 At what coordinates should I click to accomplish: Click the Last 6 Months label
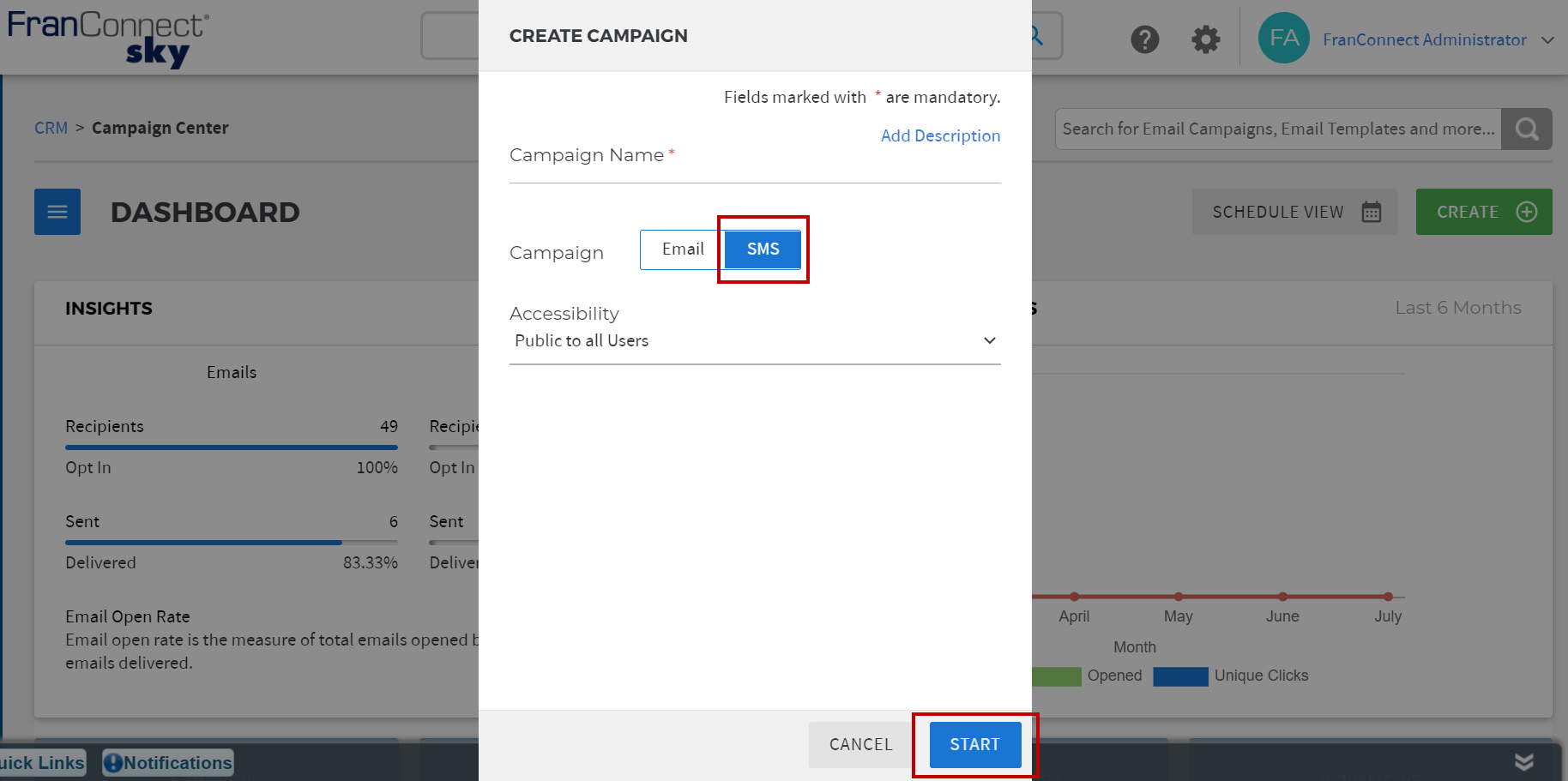point(1458,308)
